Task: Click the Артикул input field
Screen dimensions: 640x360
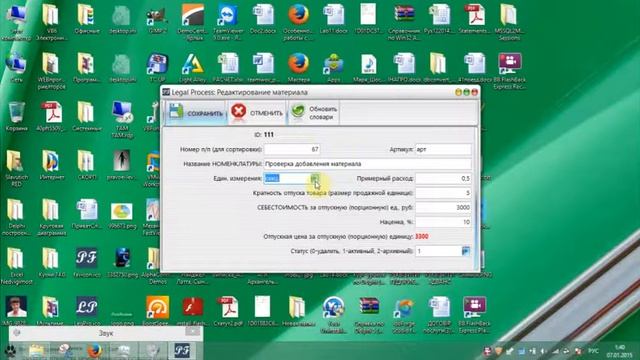Action: click(443, 149)
